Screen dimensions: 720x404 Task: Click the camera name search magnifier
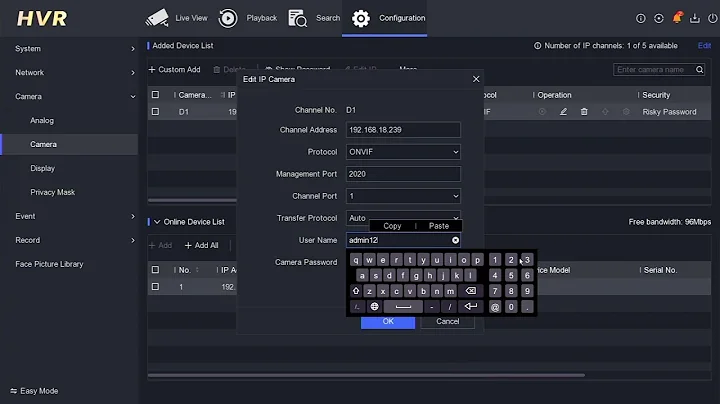click(x=699, y=69)
